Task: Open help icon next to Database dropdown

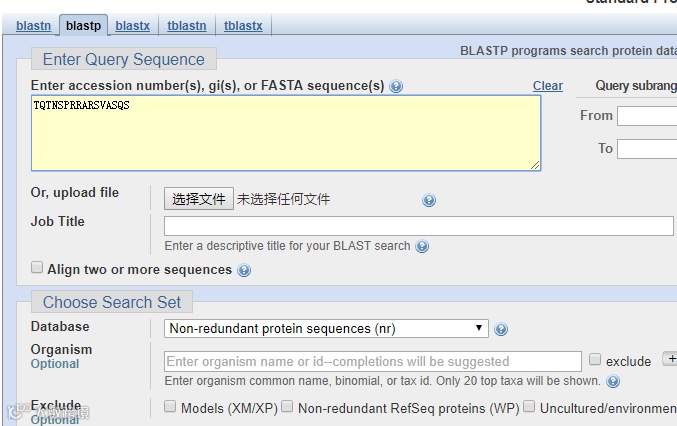Action: point(501,329)
